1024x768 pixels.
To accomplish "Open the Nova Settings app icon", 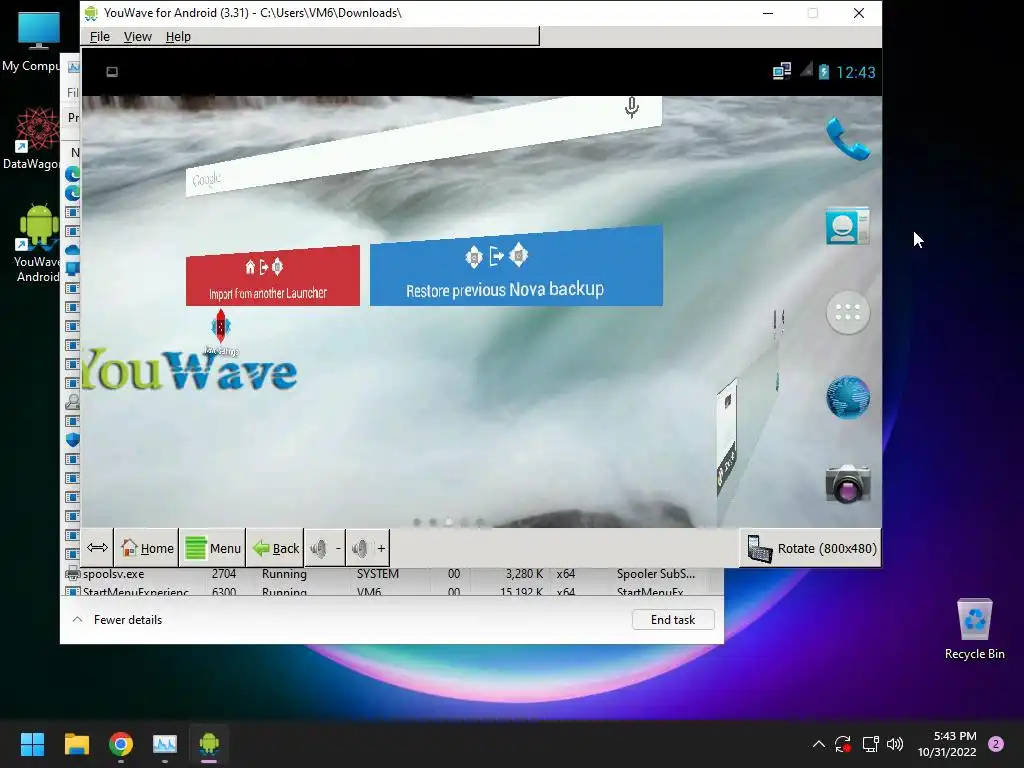I will click(x=221, y=332).
